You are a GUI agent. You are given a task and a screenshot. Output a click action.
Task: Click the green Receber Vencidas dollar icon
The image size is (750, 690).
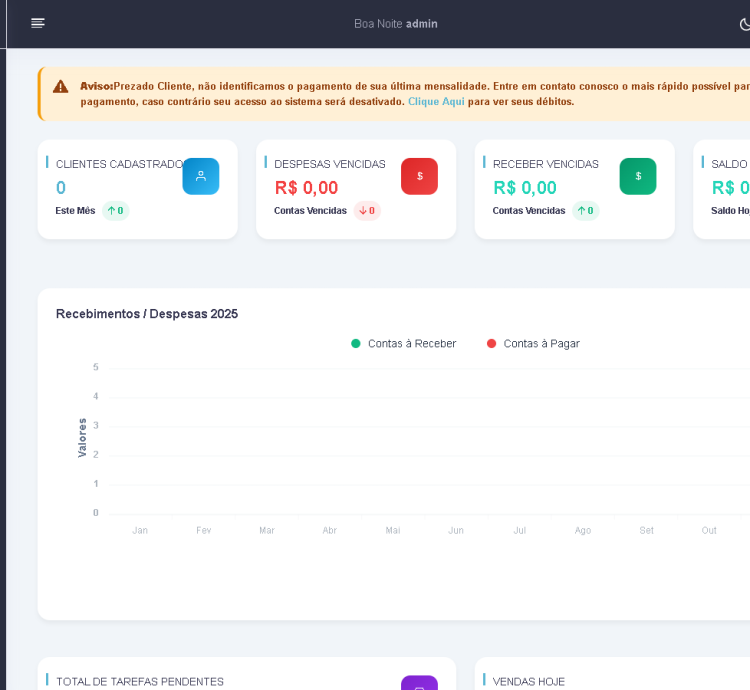coord(638,176)
